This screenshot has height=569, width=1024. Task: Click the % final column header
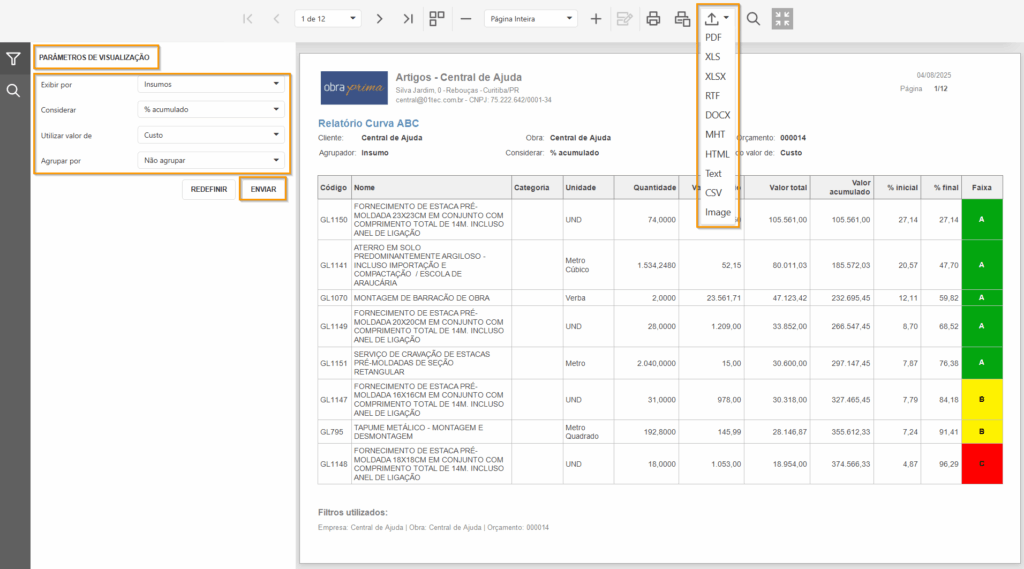(941, 187)
